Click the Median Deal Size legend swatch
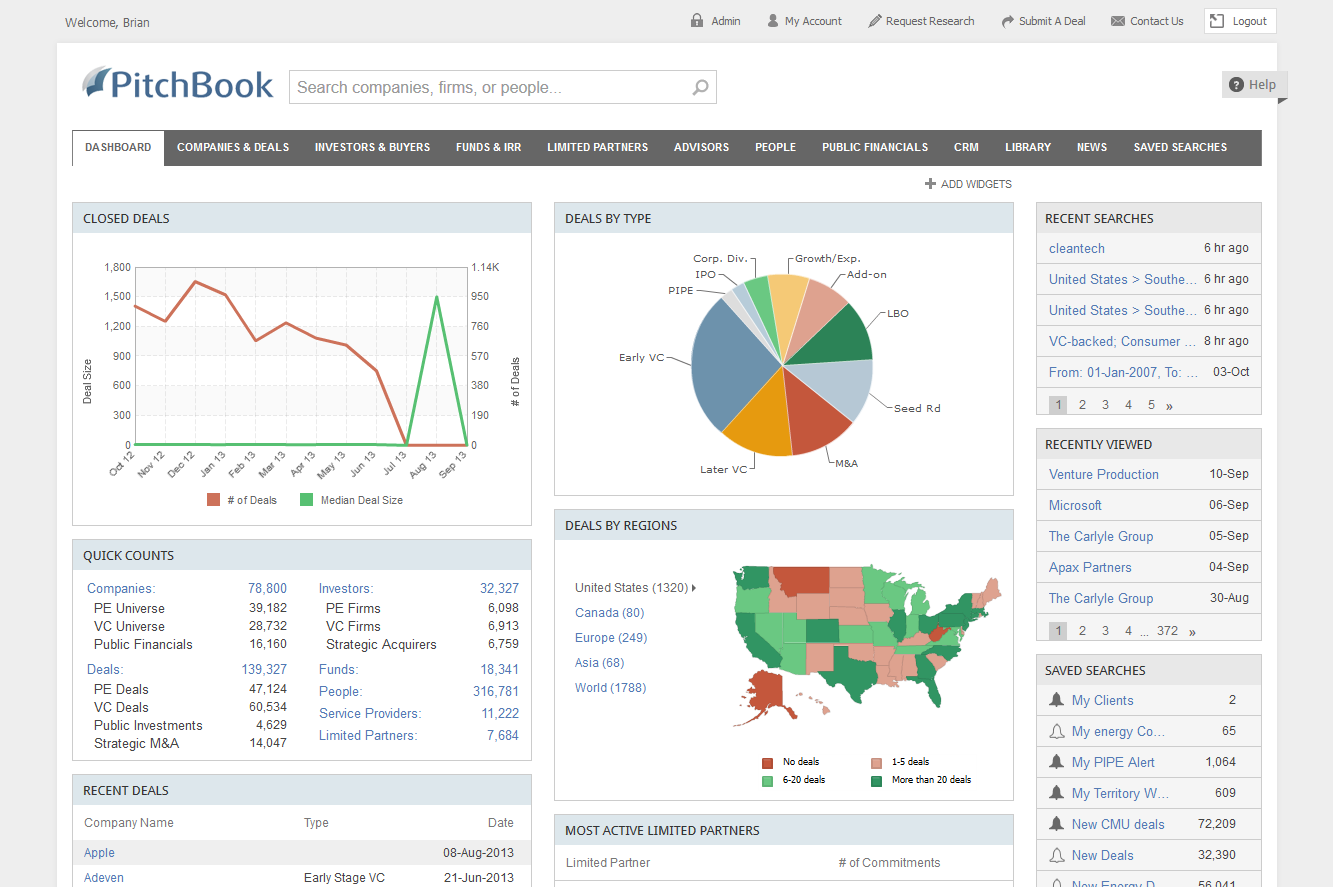 point(306,499)
